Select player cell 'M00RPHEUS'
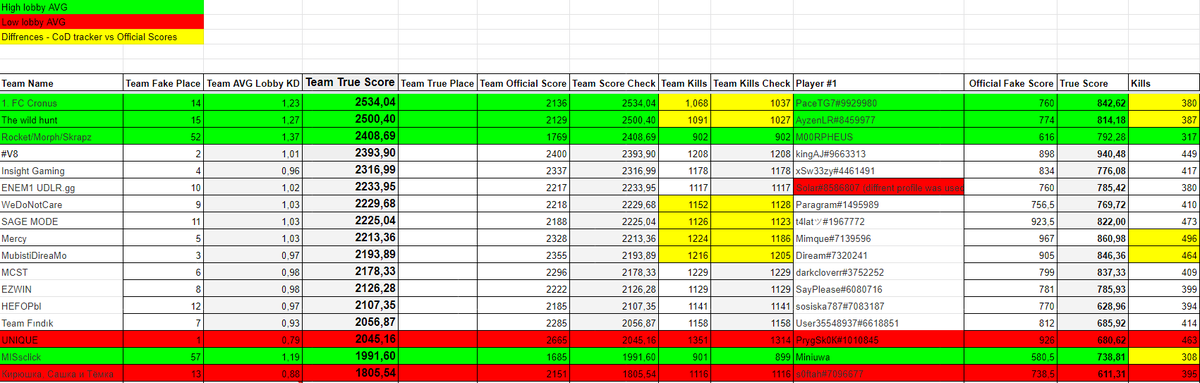This screenshot has height=383, width=1200. pyautogui.click(x=879, y=137)
